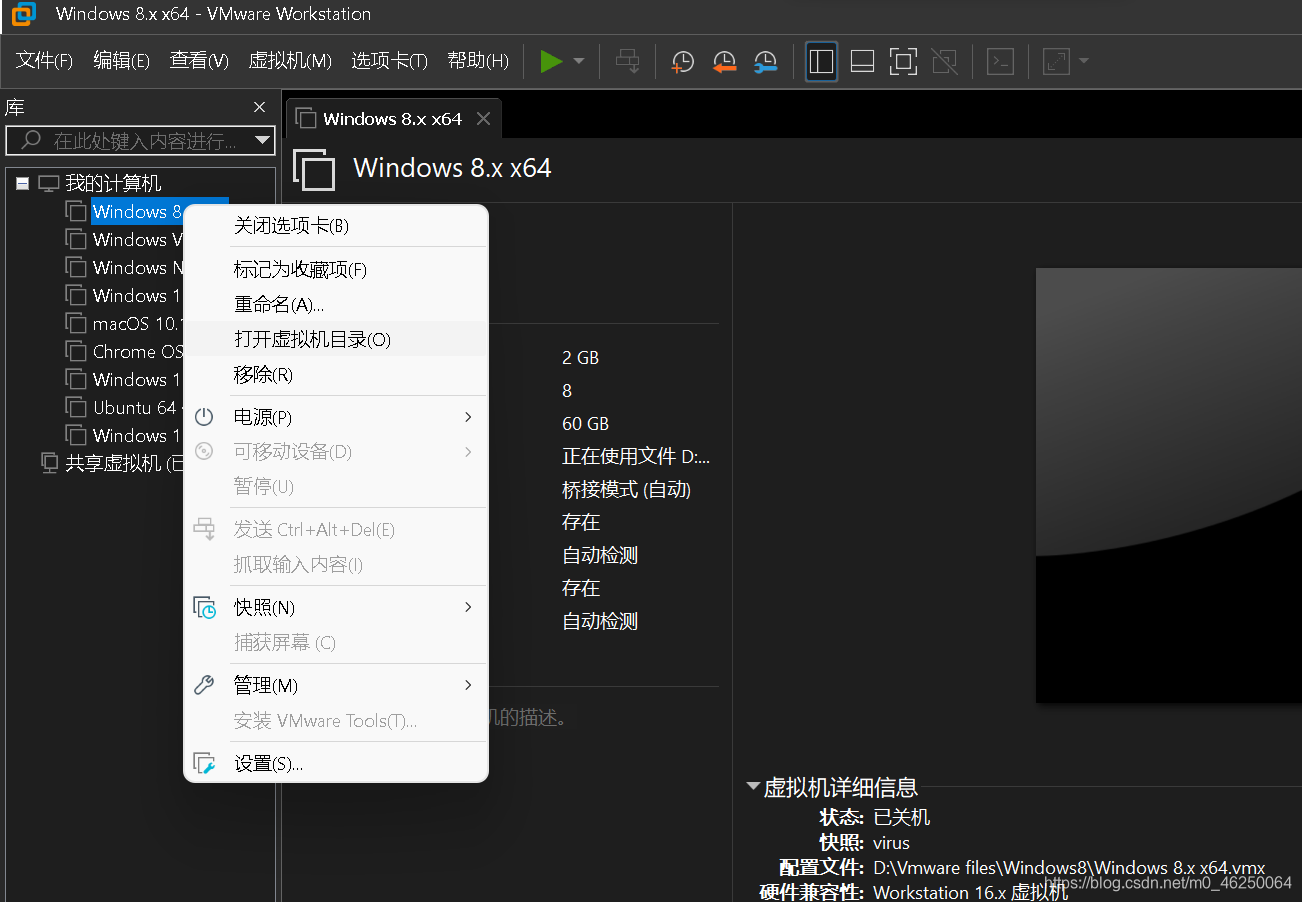
Task: Select 我的计算机 in the library tree
Action: pyautogui.click(x=113, y=183)
